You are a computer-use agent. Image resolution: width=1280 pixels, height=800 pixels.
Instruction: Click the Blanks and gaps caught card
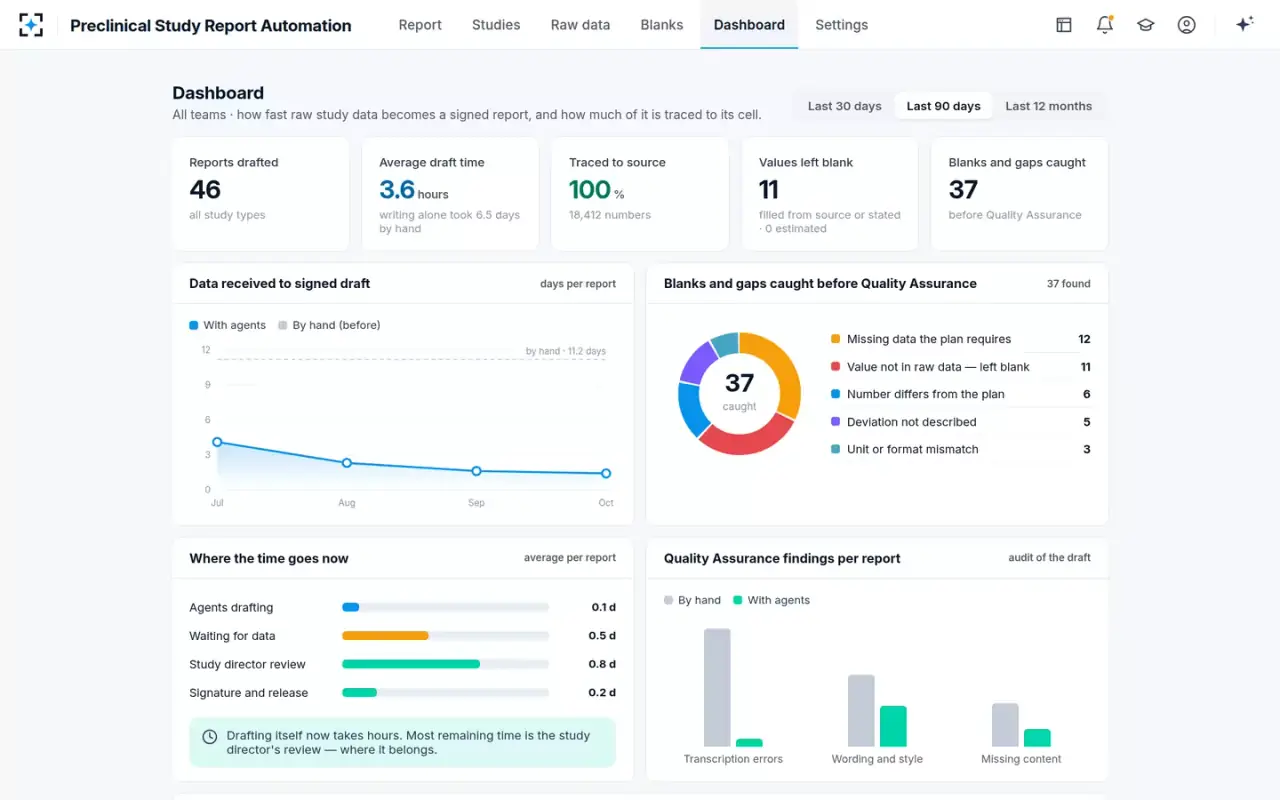pos(1019,194)
